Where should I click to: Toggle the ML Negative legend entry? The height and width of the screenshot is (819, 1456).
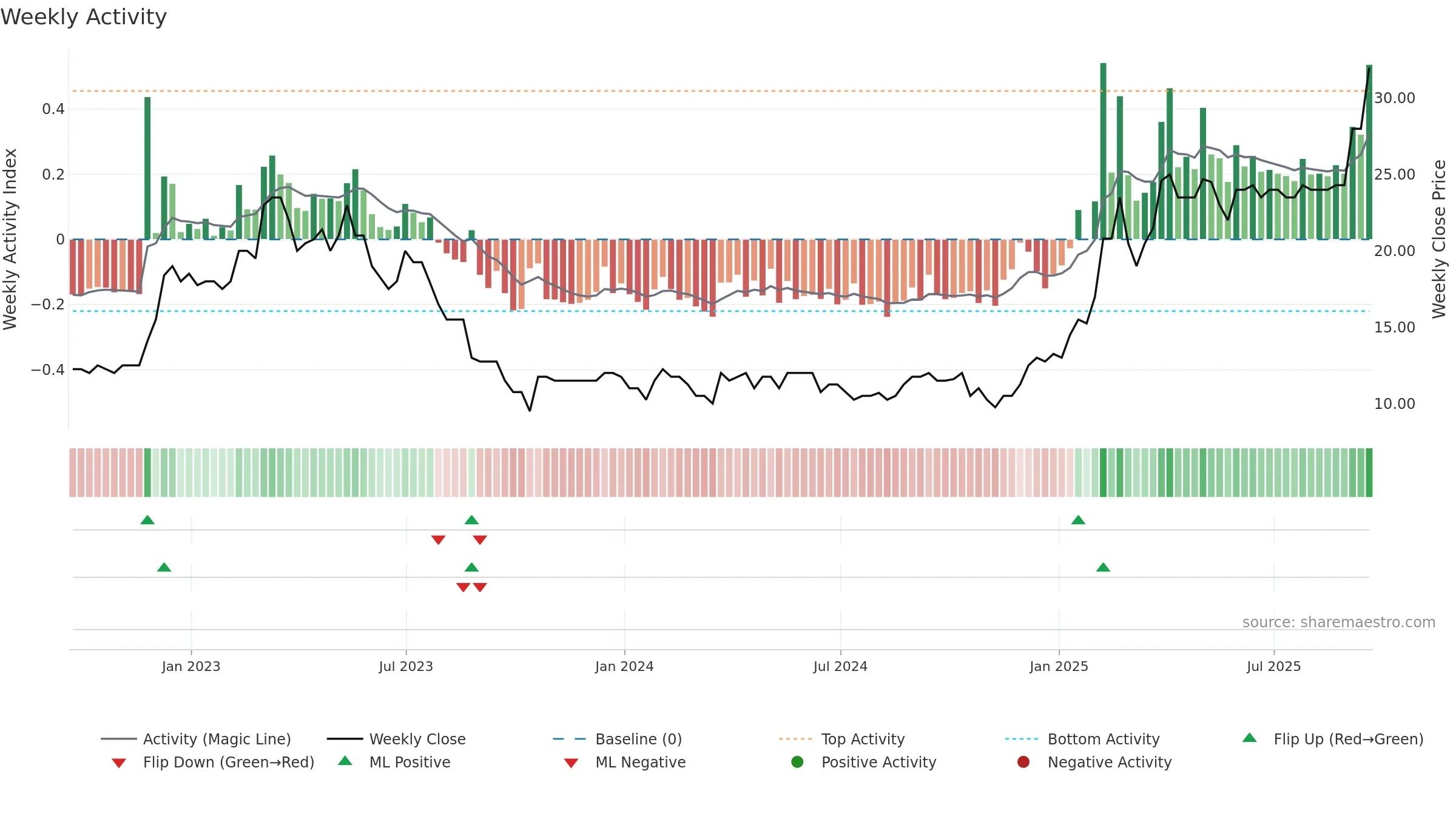pos(625,762)
